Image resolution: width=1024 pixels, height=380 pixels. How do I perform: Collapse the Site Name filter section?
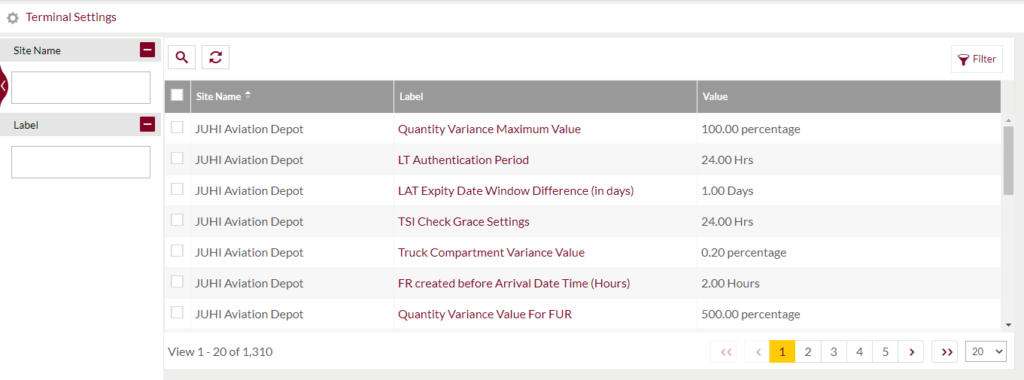pos(147,50)
